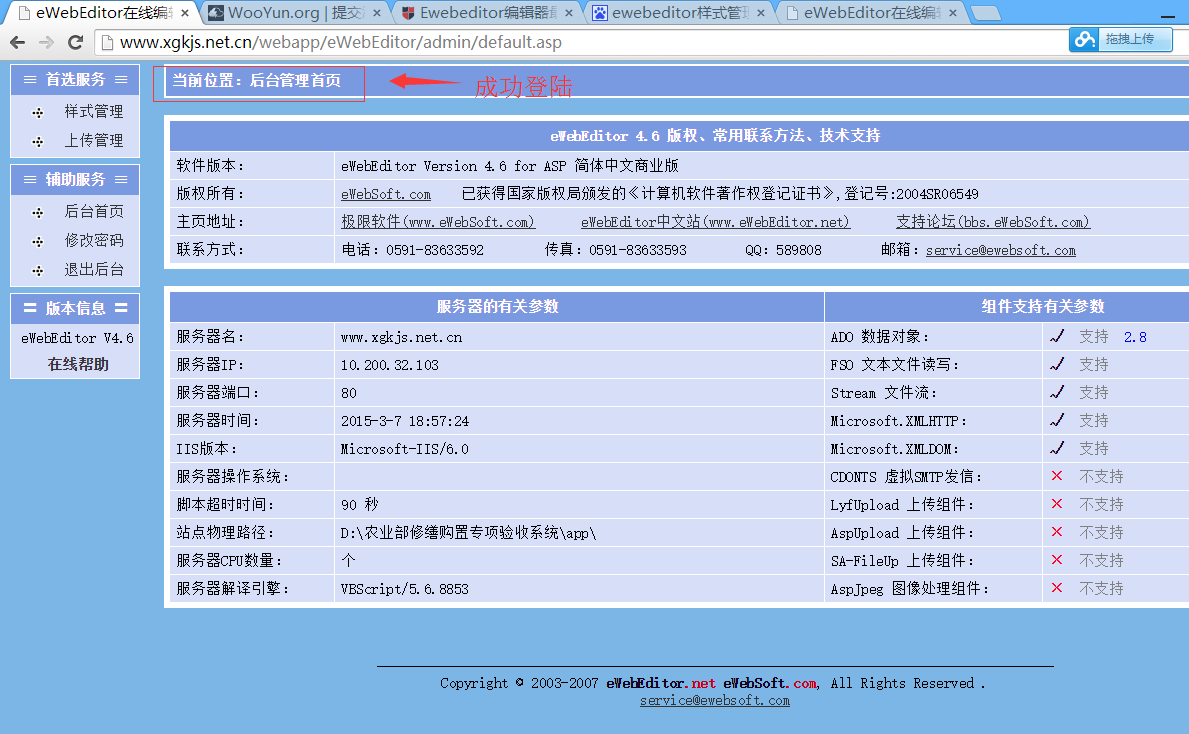Viewport: 1189px width, 734px height.
Task: Click the shield favicon on Ewebeditor编辑器 tab
Action: pos(408,13)
